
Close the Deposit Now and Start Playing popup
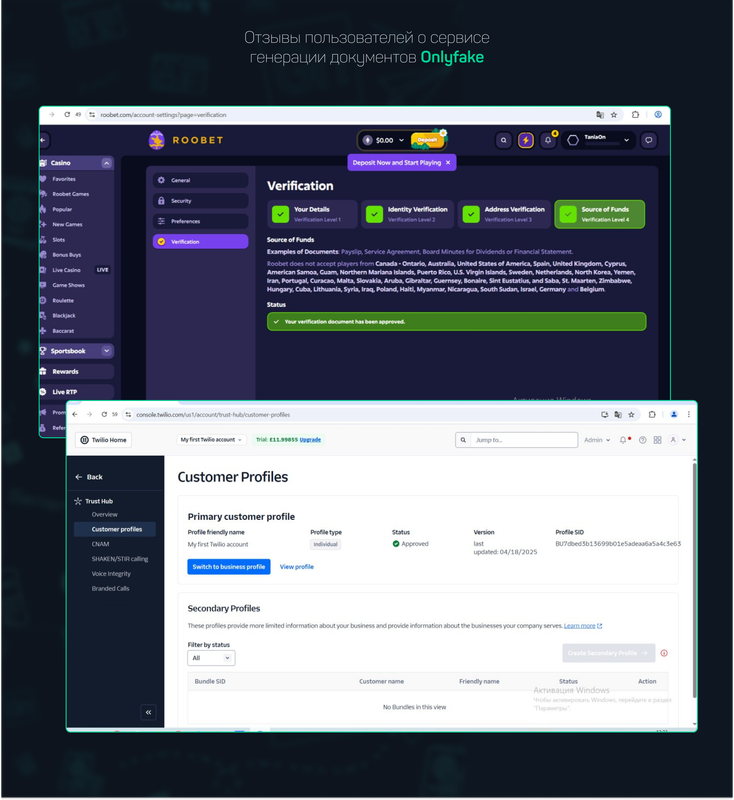click(448, 162)
